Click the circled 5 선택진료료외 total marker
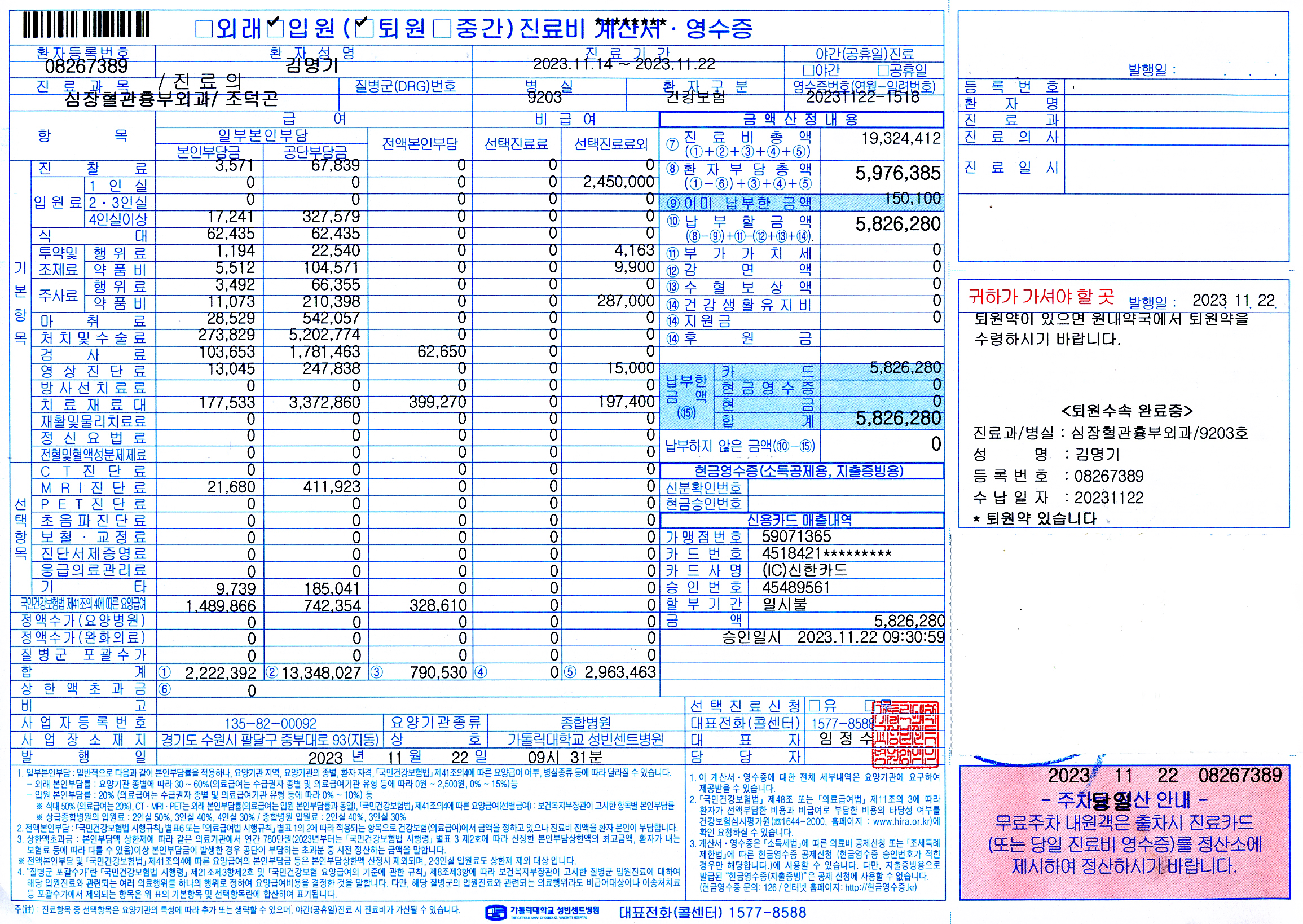 coord(570,672)
